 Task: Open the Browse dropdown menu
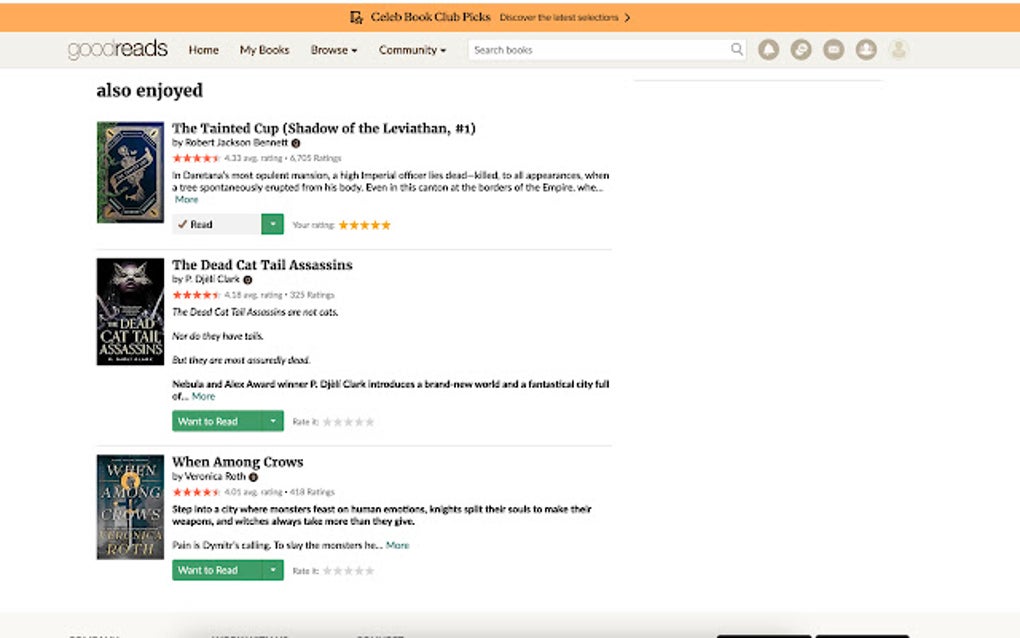coord(333,49)
